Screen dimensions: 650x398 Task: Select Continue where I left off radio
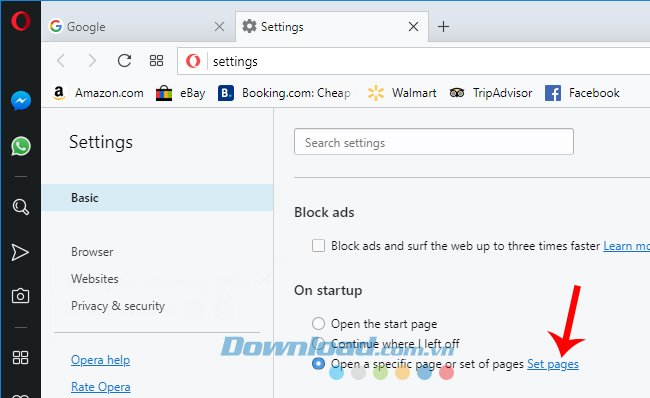(x=318, y=343)
